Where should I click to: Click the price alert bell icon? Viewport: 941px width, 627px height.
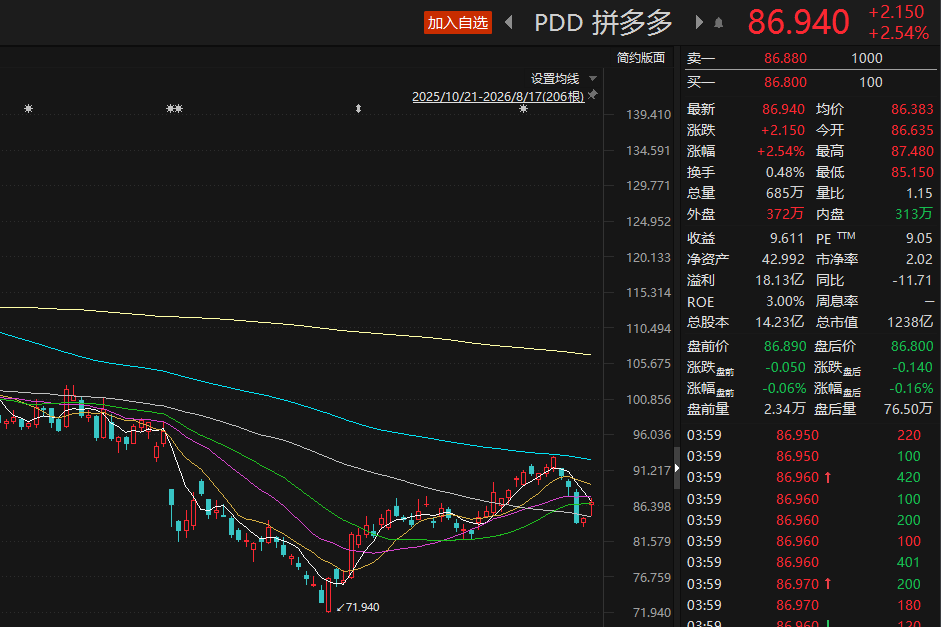tap(718, 23)
